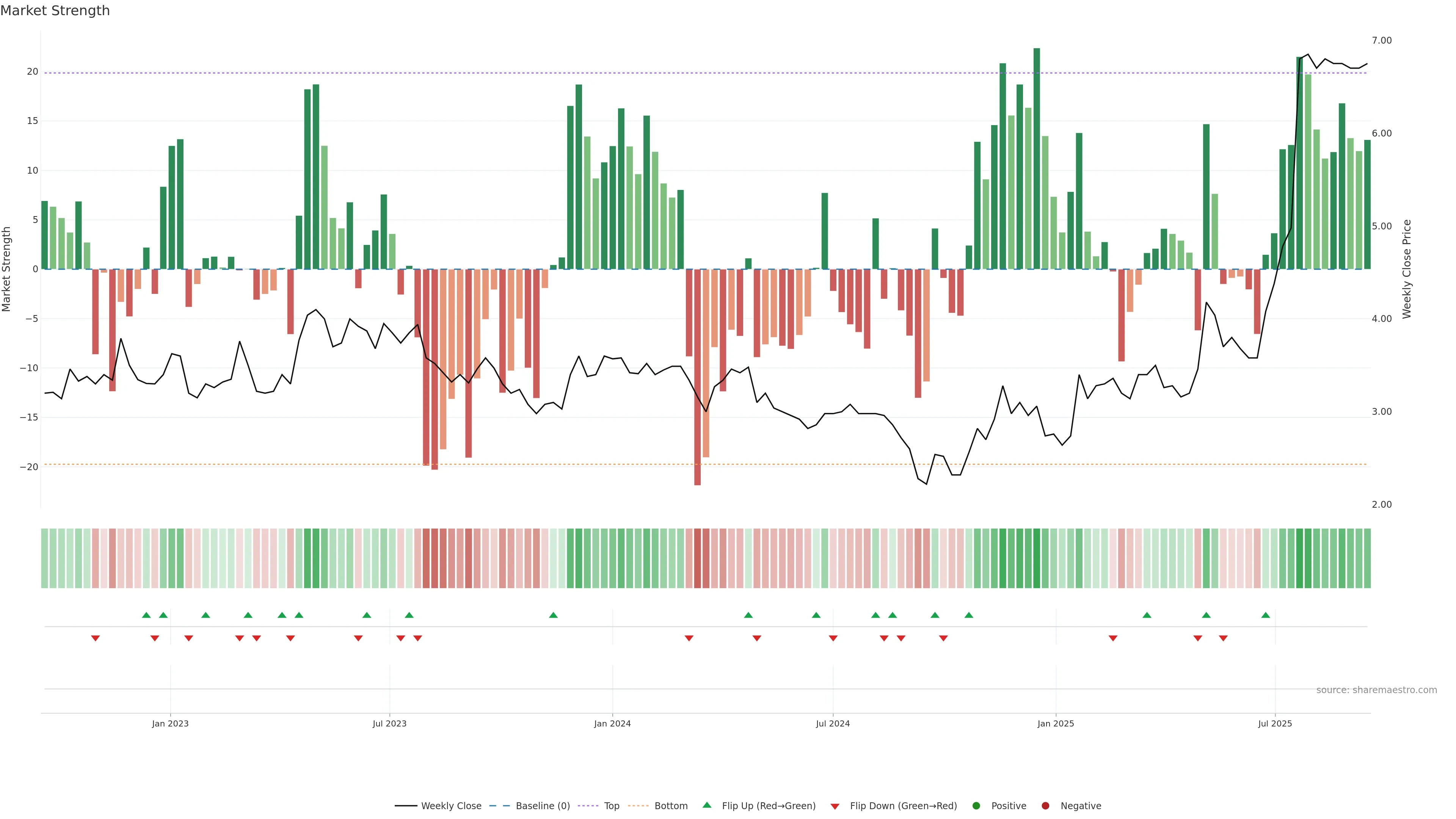Image resolution: width=1456 pixels, height=819 pixels.
Task: Click the Market Strength y-axis title
Action: (x=6, y=269)
